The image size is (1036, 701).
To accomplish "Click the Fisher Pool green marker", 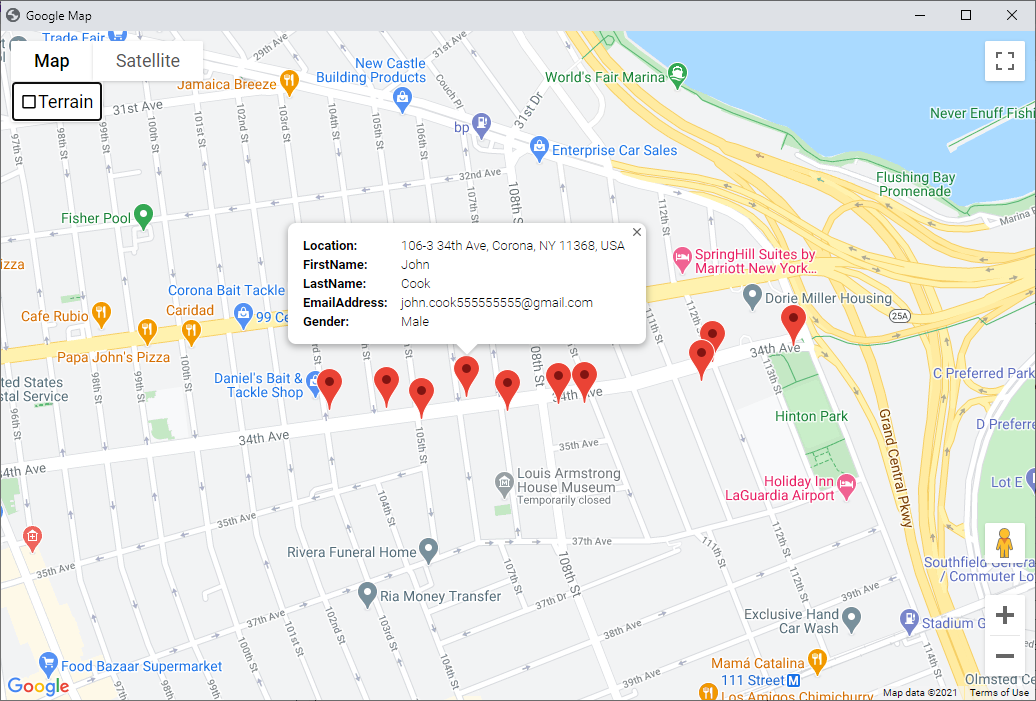I will tap(144, 215).
